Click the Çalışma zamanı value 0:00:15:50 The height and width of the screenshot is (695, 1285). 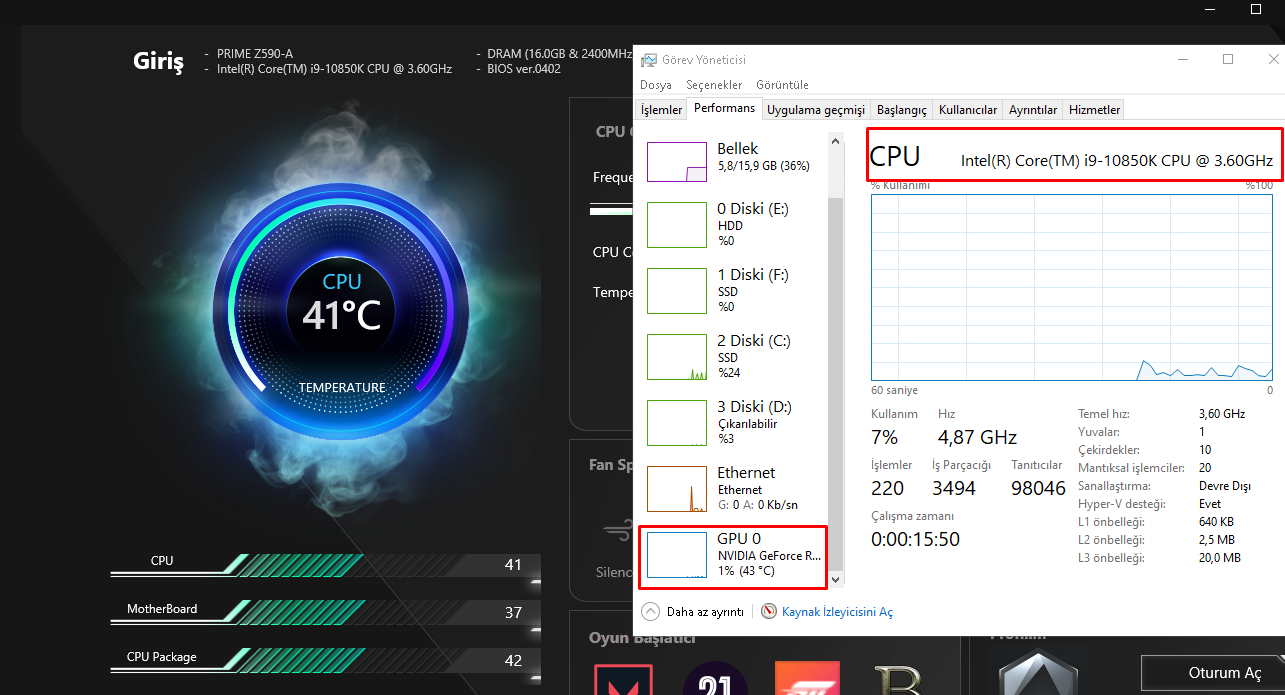tap(915, 539)
